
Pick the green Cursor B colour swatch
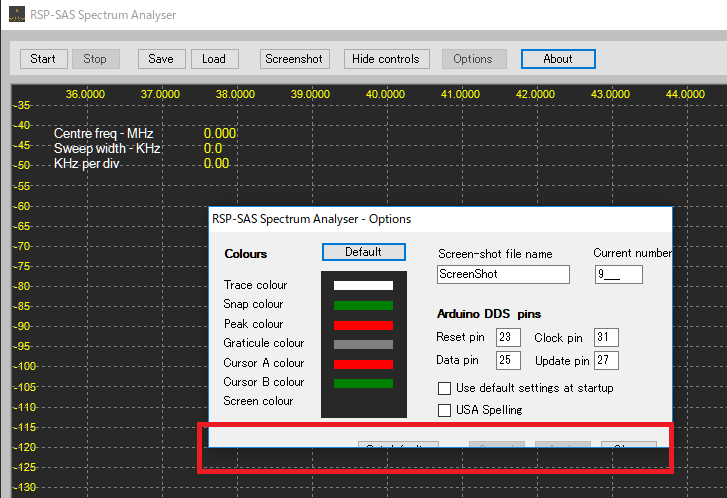coord(363,383)
